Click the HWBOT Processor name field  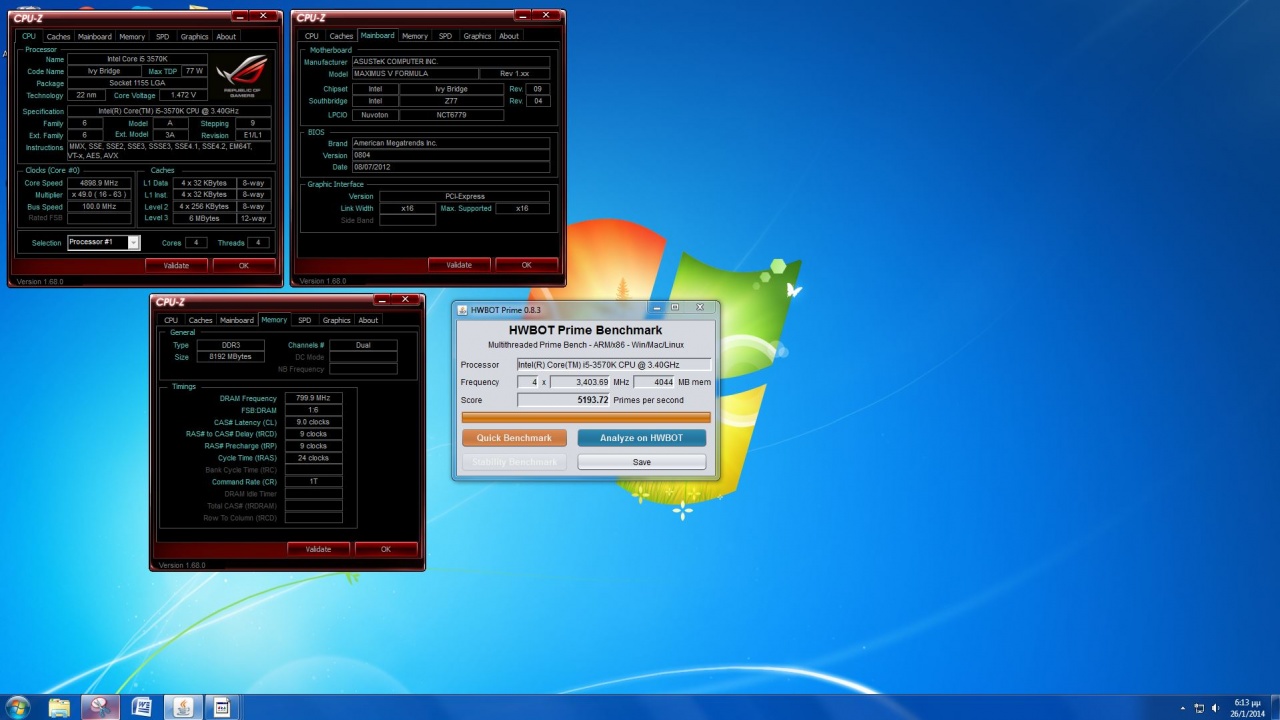tap(614, 365)
